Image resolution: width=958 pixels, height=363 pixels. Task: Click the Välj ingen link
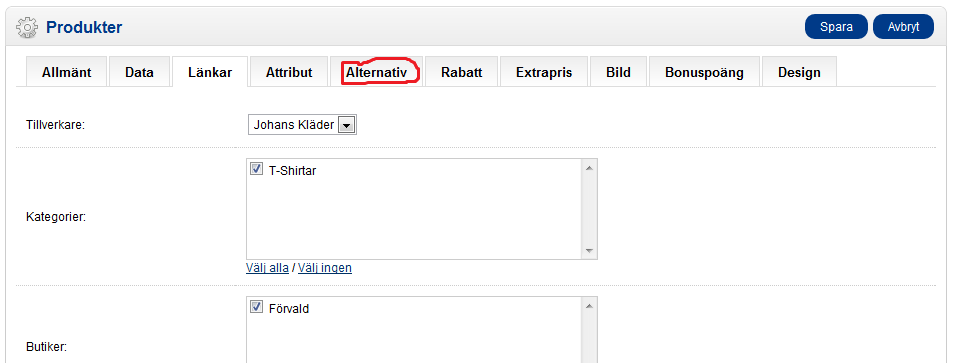coord(325,268)
